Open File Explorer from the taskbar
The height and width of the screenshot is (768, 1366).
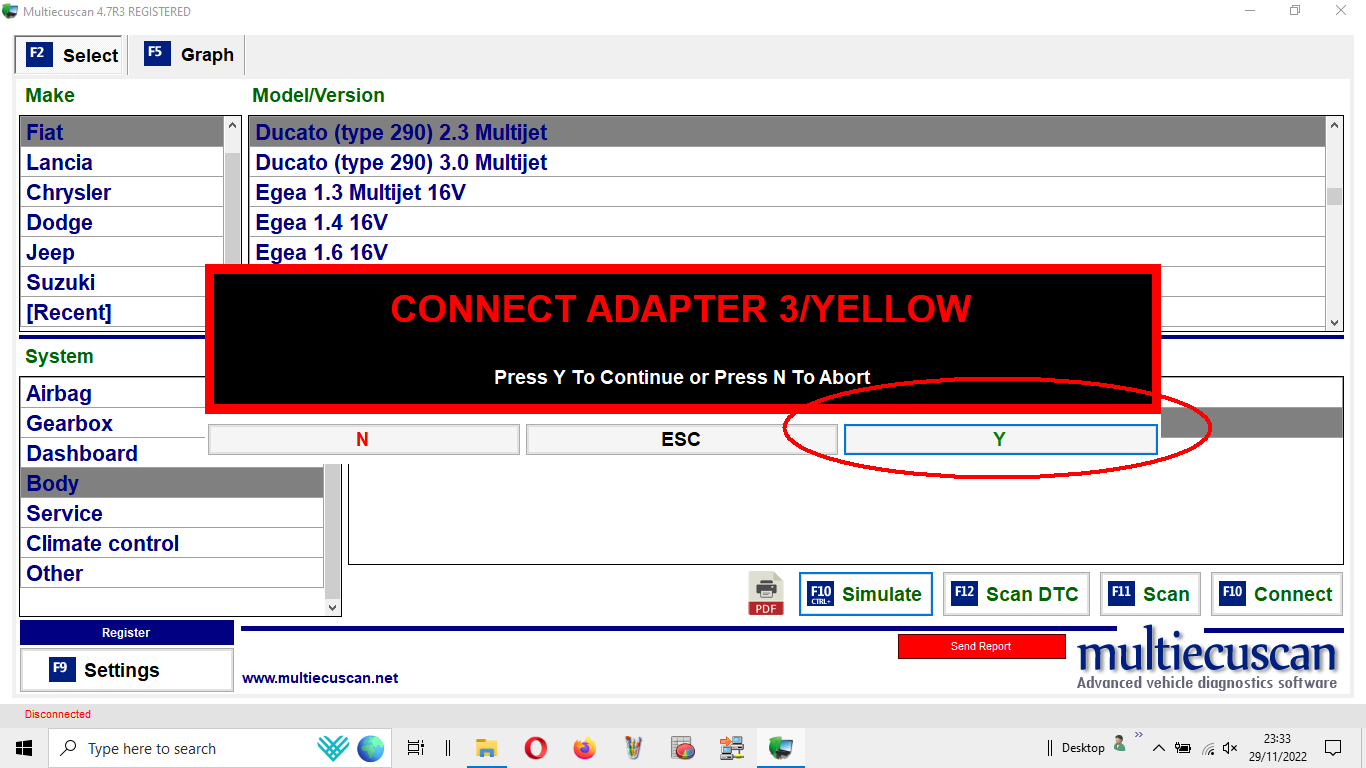pyautogui.click(x=486, y=748)
